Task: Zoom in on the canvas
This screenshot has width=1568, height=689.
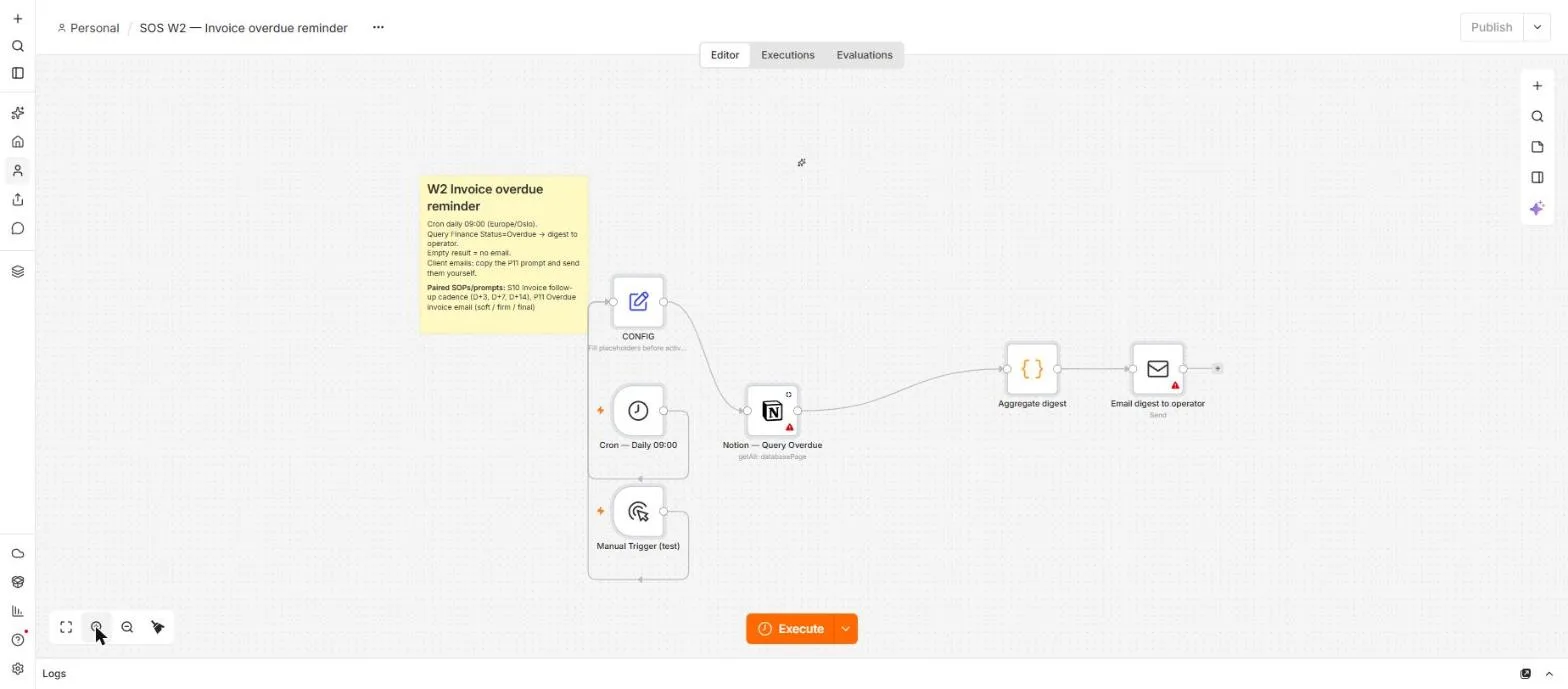Action: (96, 628)
